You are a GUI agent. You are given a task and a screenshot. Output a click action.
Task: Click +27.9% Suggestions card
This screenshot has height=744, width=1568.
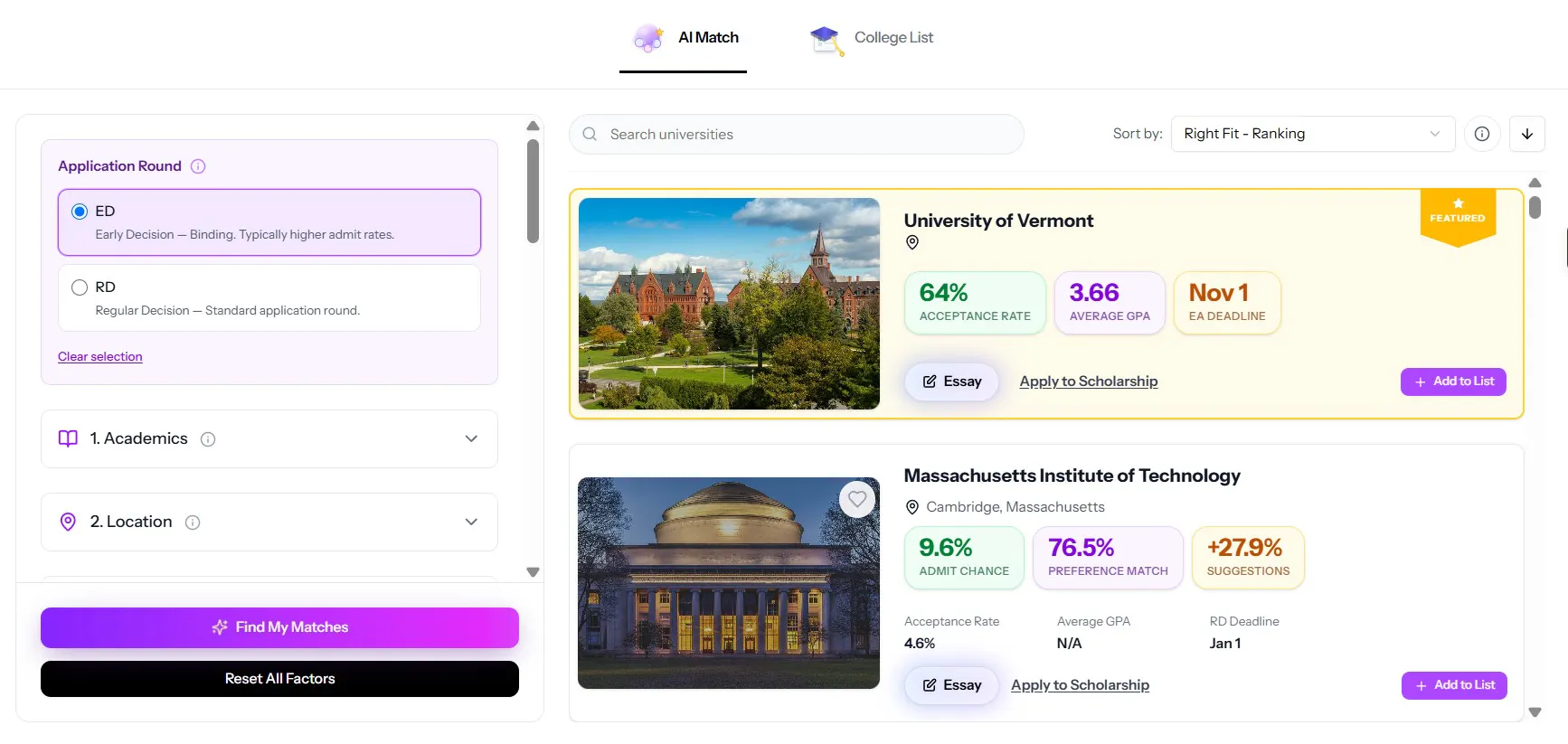click(1248, 558)
